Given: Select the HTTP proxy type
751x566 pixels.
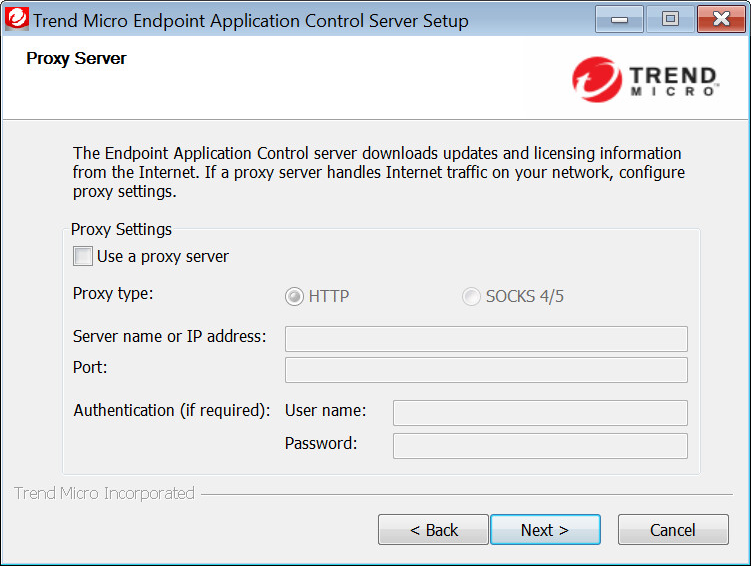Looking at the screenshot, I should point(294,297).
